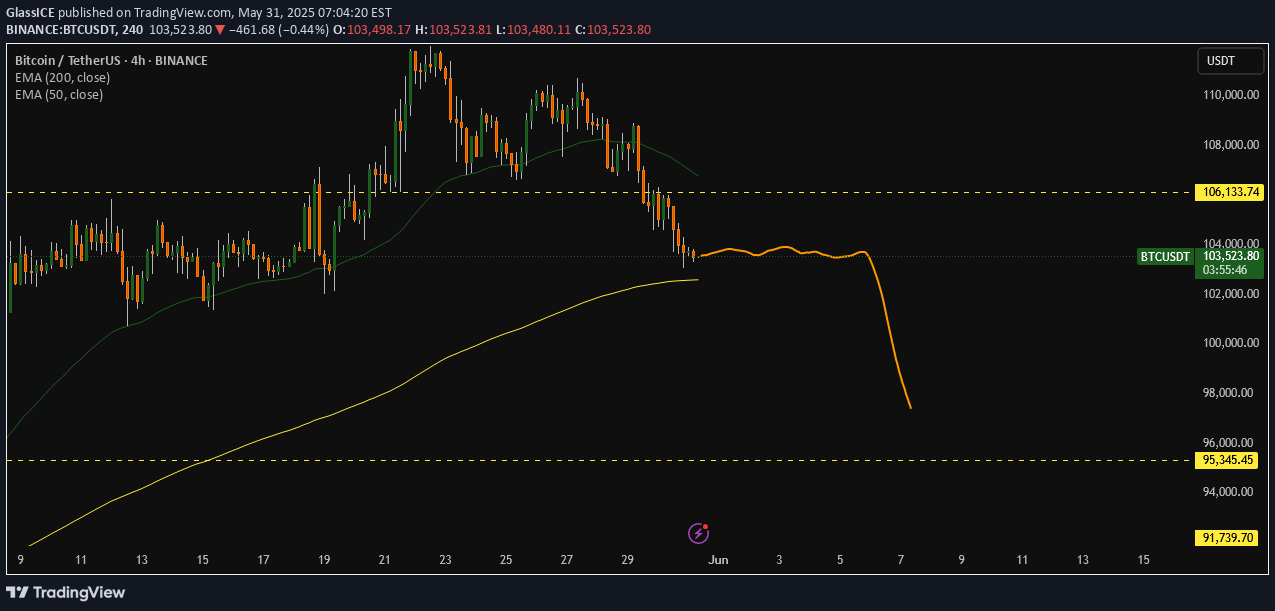Select the orange projected price path line
The height and width of the screenshot is (611, 1275).
885,320
